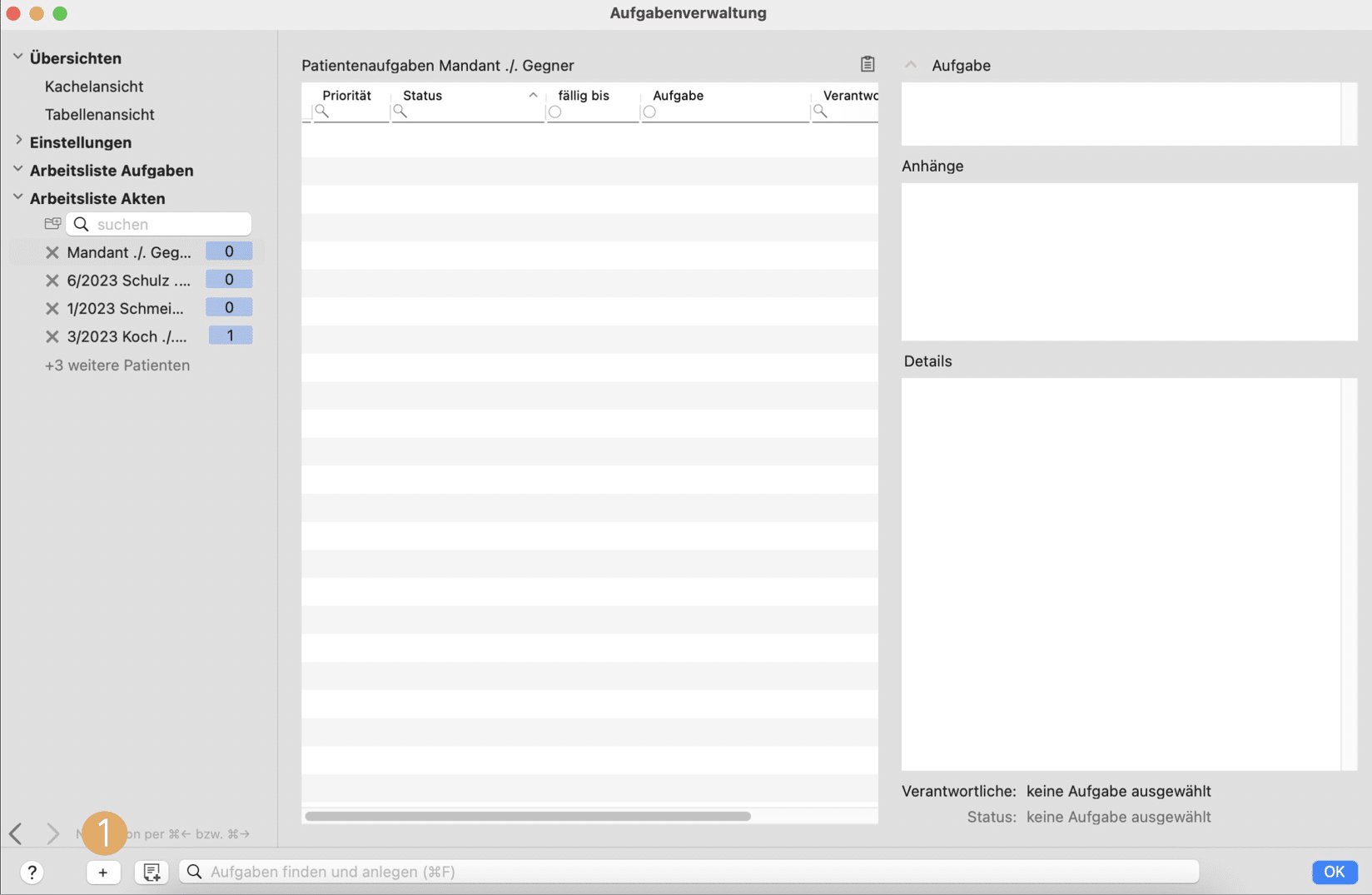Sort by Priorität column

click(347, 95)
